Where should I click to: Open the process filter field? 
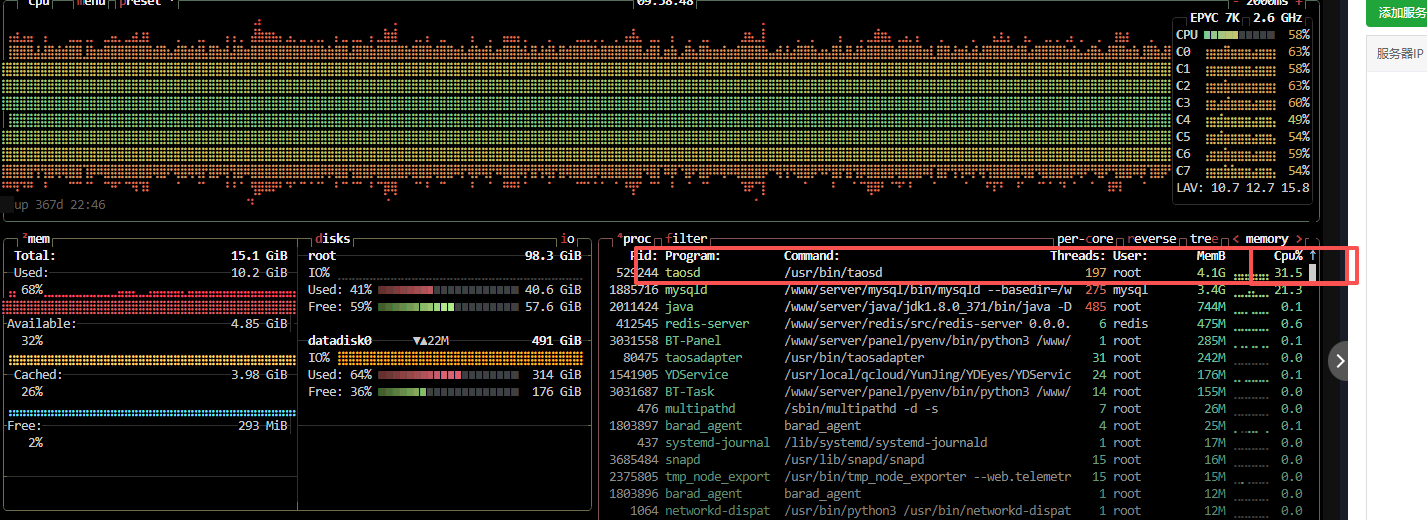[x=687, y=239]
